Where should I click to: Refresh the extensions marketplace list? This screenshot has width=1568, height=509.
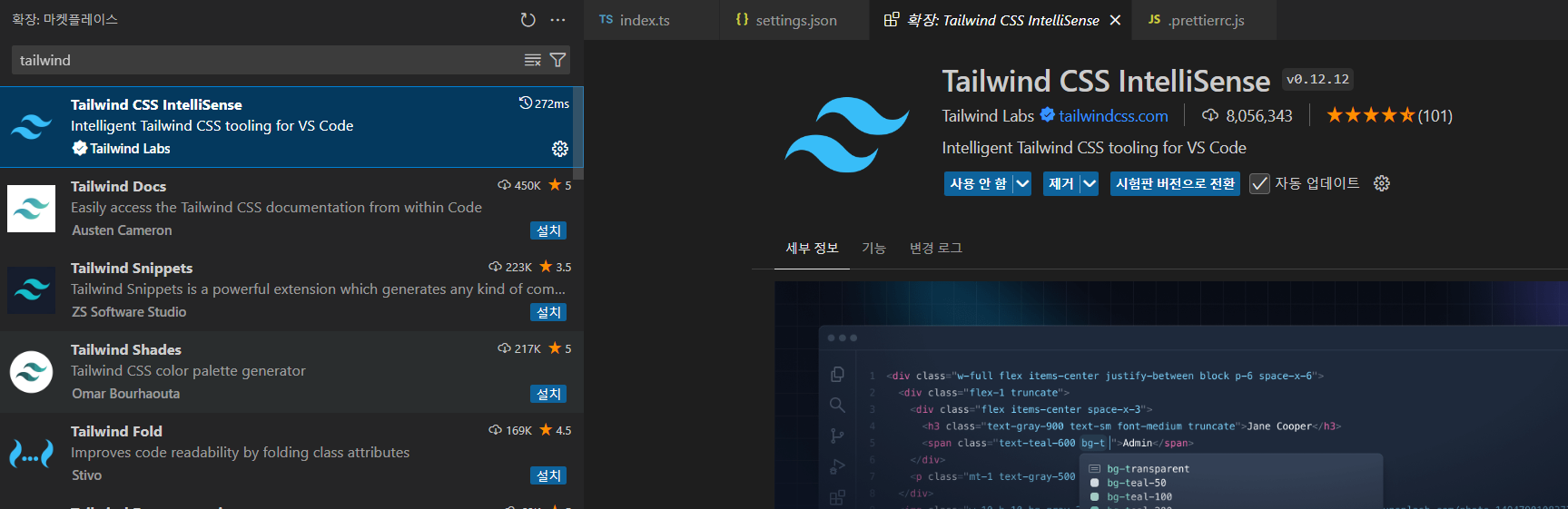528,20
